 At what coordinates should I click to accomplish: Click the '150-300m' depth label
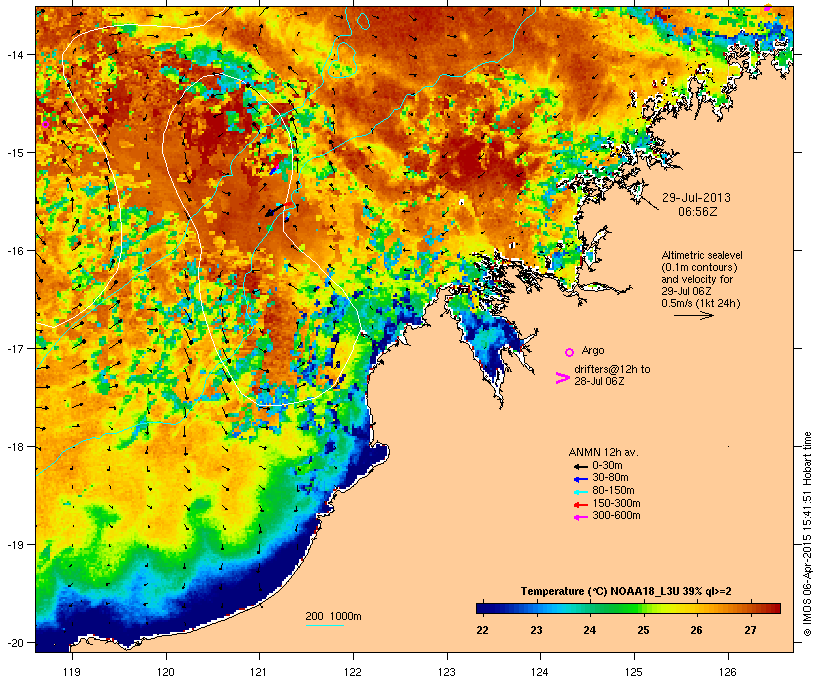click(616, 504)
